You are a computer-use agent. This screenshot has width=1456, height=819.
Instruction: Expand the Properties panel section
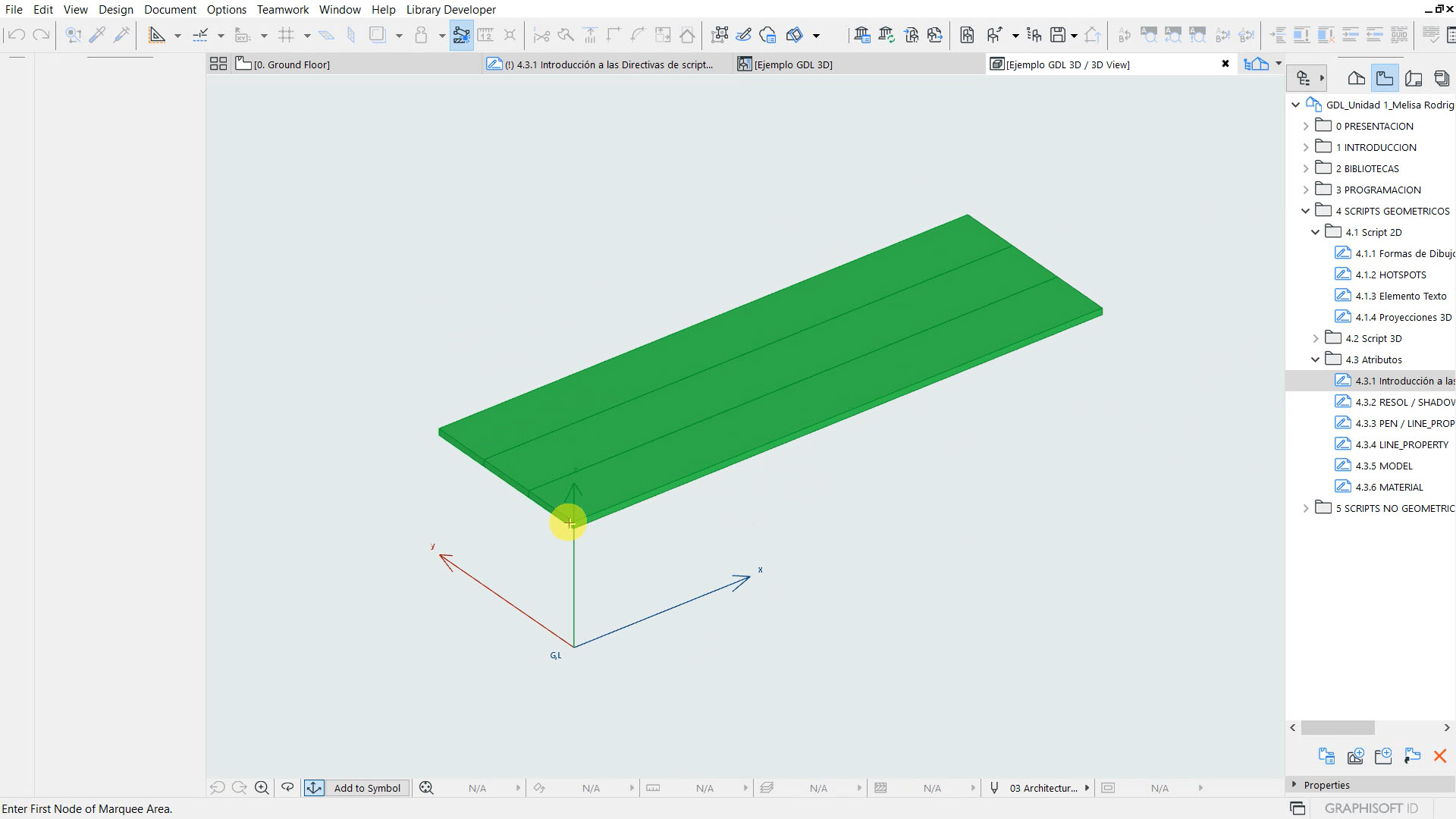[x=1294, y=785]
